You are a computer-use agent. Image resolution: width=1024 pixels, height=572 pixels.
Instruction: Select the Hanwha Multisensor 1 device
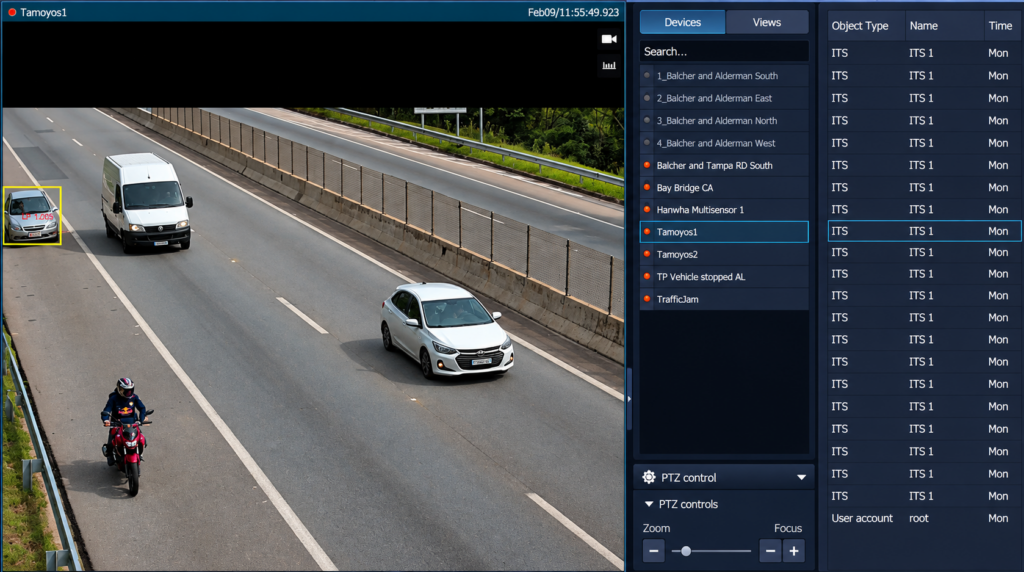pos(724,210)
